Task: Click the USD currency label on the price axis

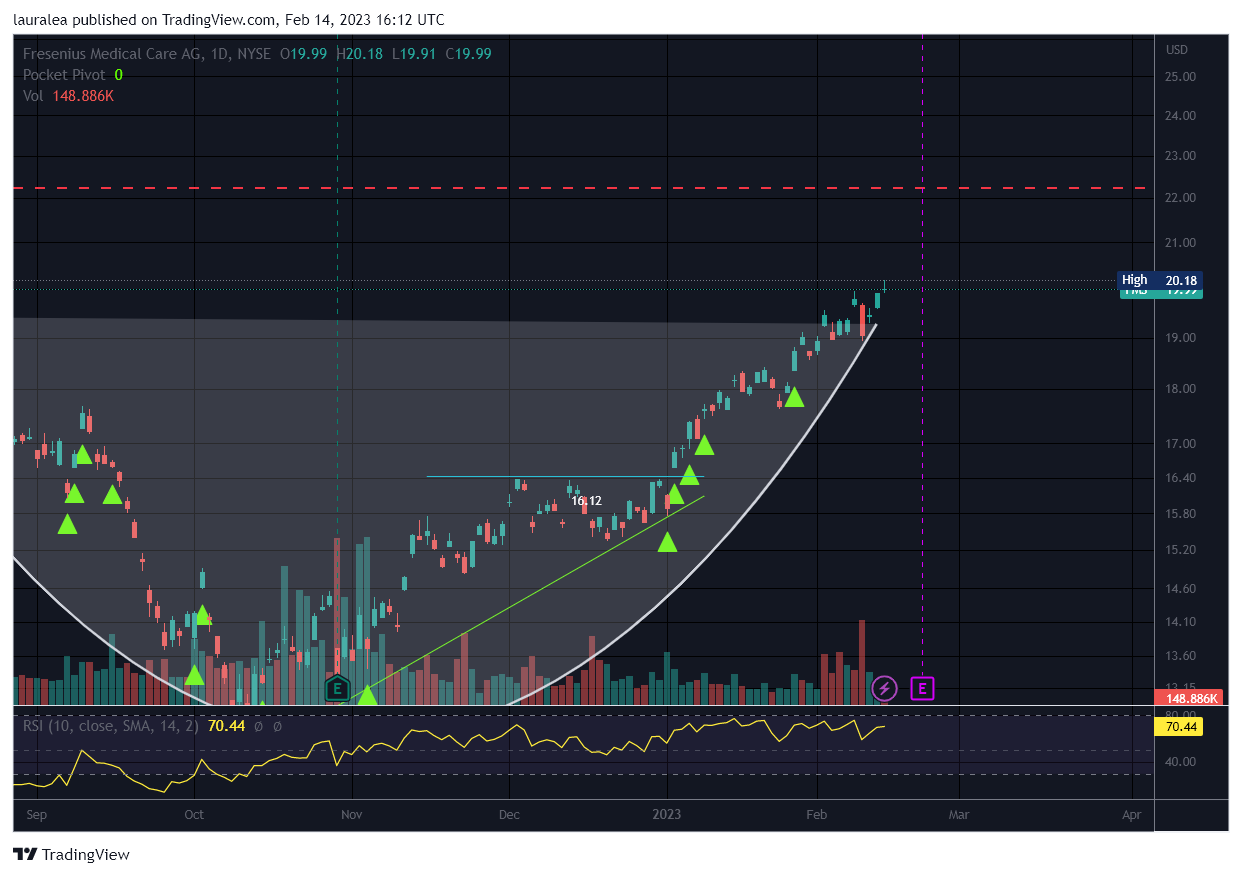Action: point(1177,50)
